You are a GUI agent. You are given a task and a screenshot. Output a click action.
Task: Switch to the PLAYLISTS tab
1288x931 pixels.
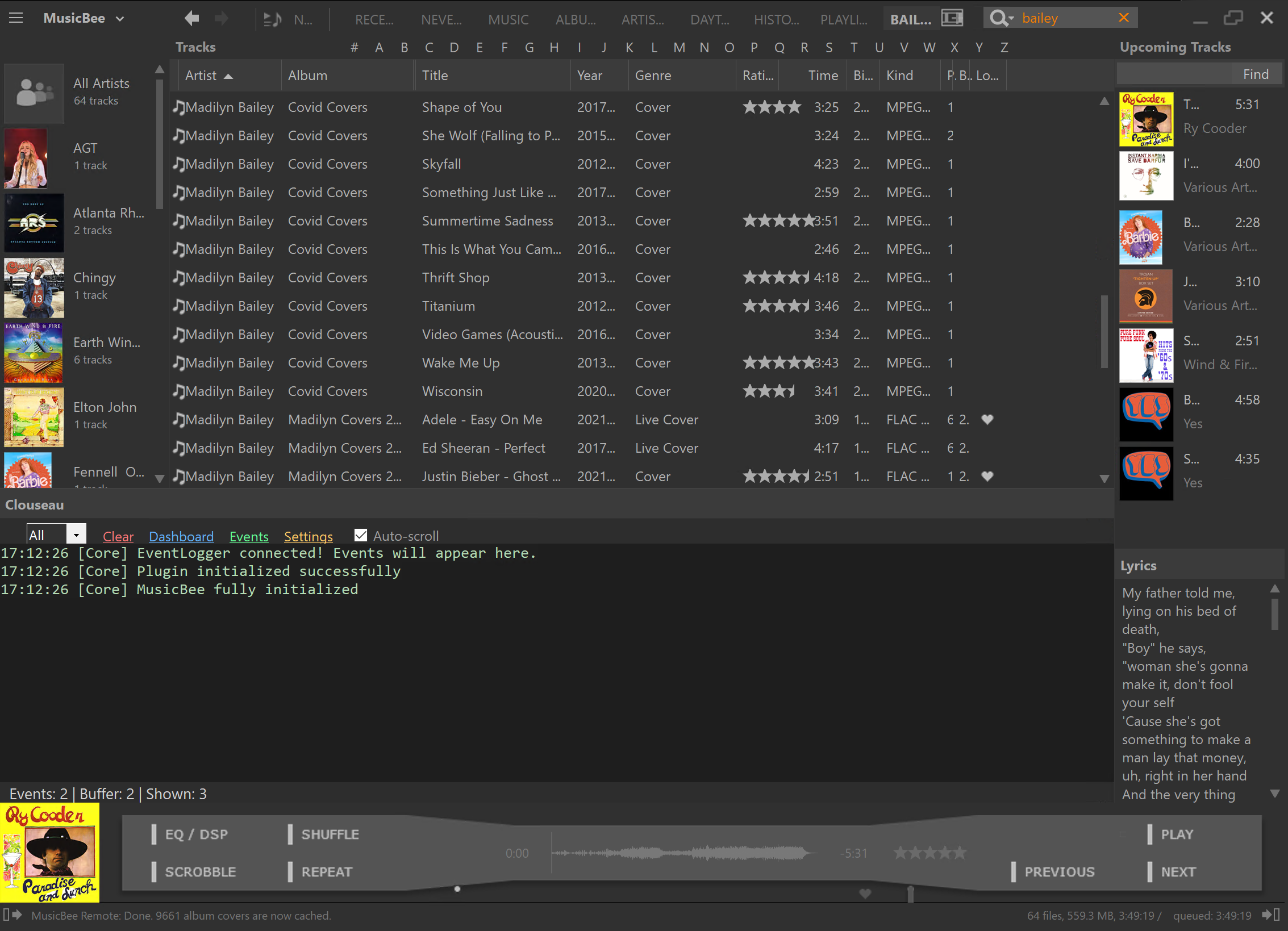(x=844, y=19)
